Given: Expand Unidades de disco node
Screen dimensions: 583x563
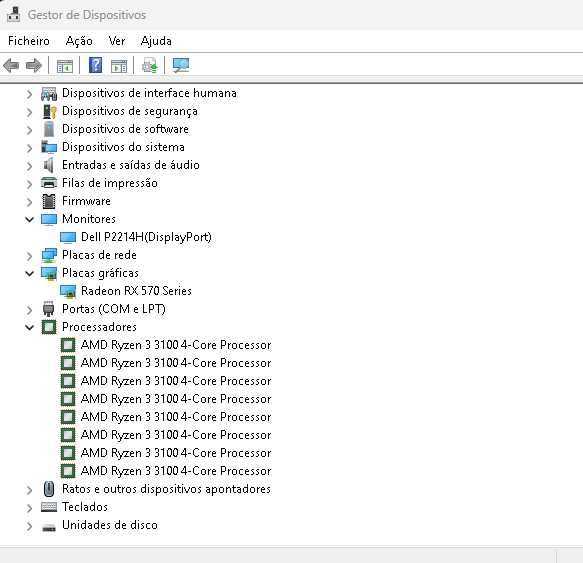Looking at the screenshot, I should click(29, 526).
